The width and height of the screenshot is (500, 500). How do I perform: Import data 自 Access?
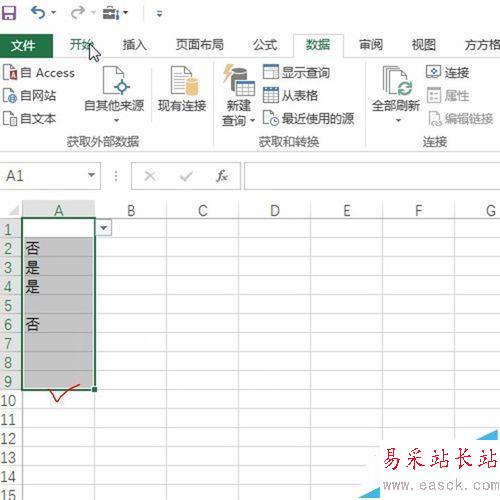click(x=39, y=73)
